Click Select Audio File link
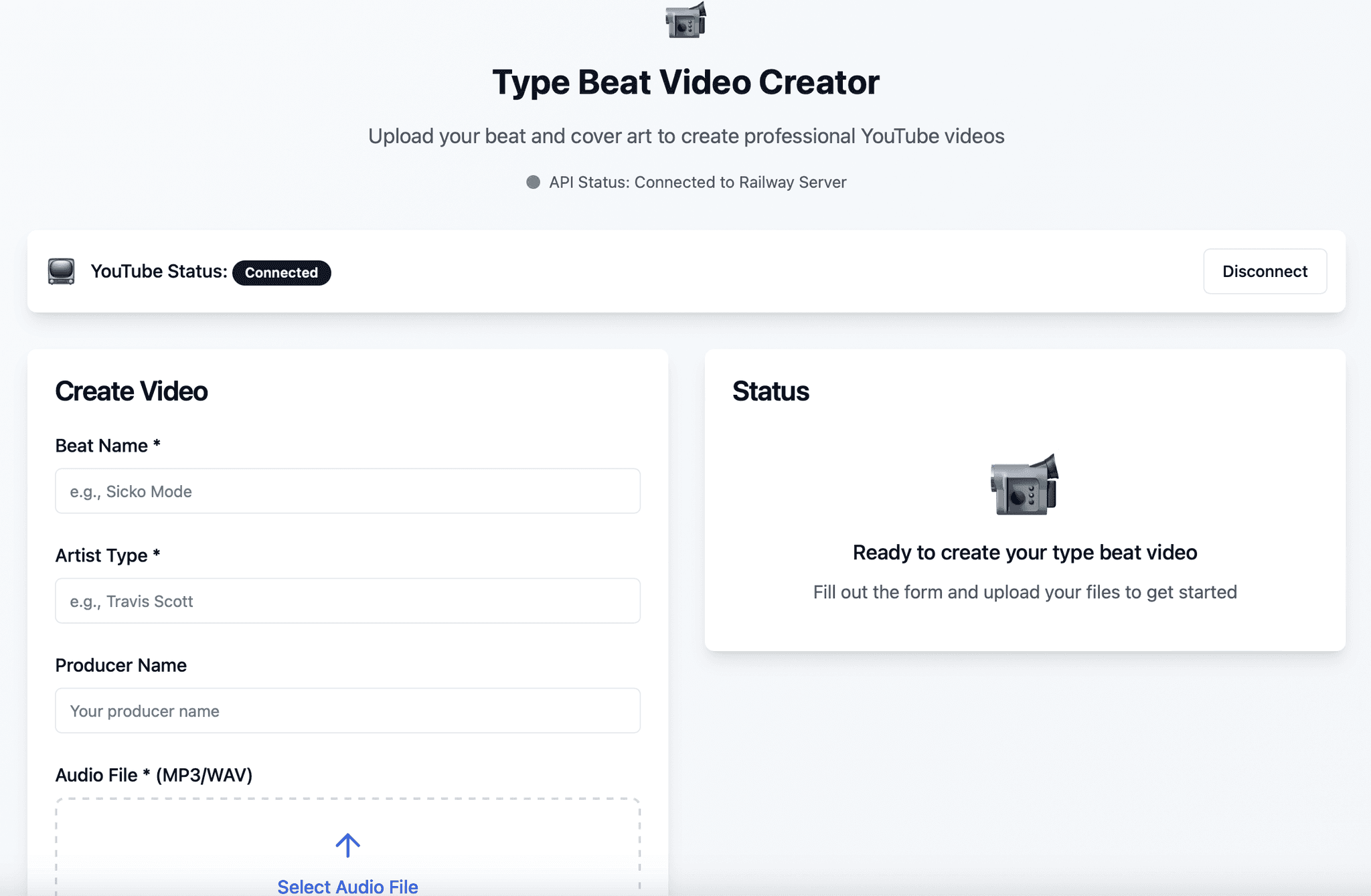This screenshot has width=1371, height=896. 347,886
